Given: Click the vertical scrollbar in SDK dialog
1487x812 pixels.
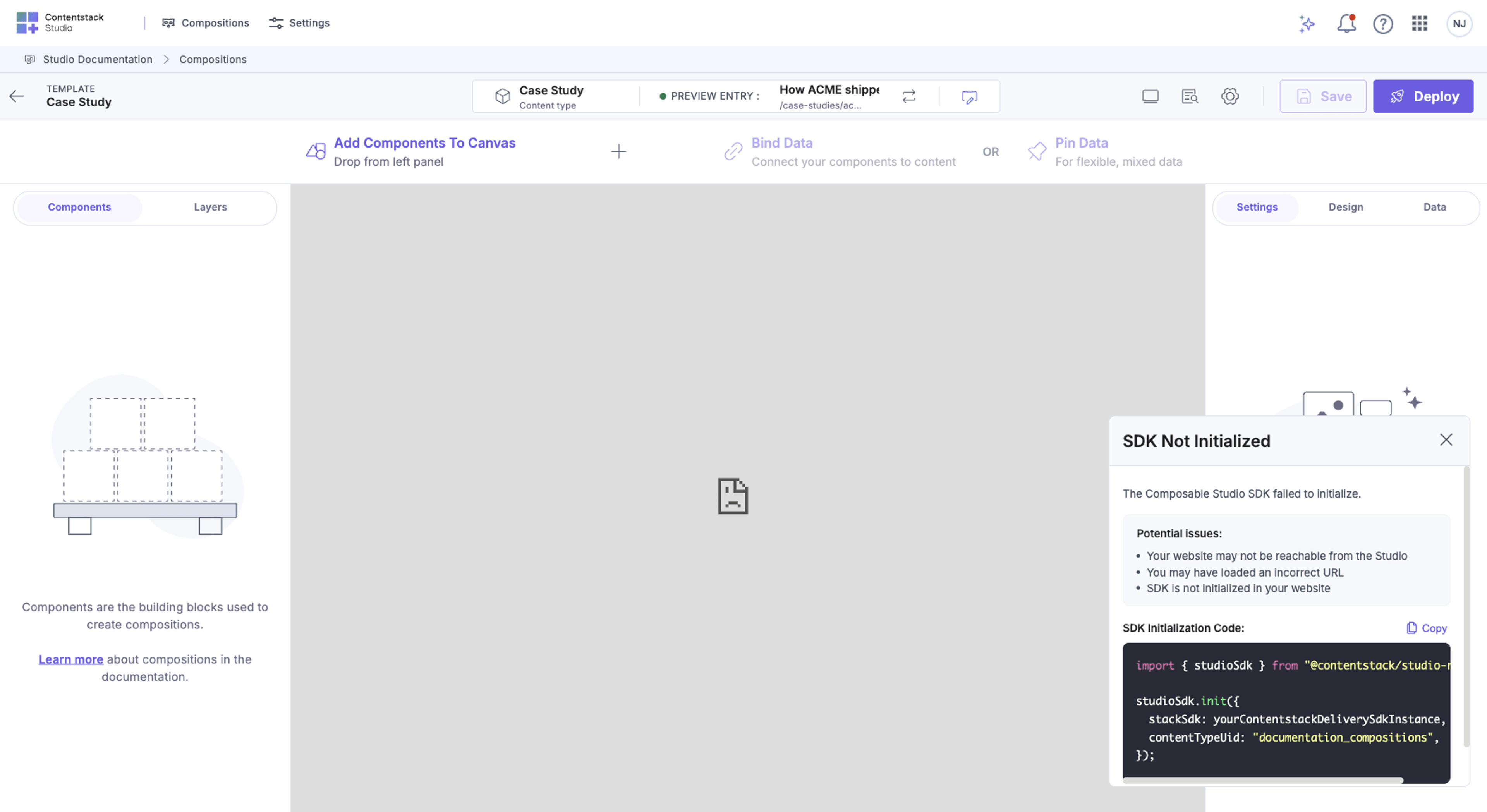Looking at the screenshot, I should tap(1466, 606).
